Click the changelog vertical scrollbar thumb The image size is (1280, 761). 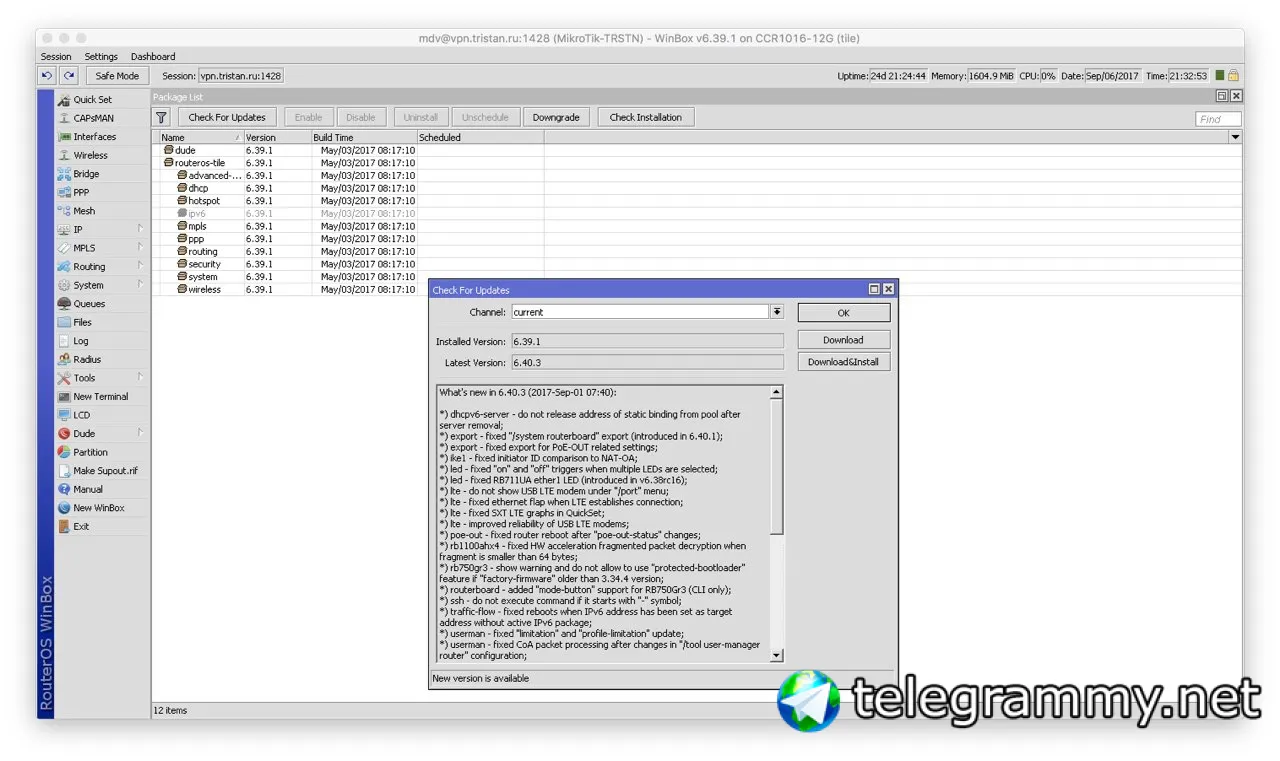coord(777,466)
